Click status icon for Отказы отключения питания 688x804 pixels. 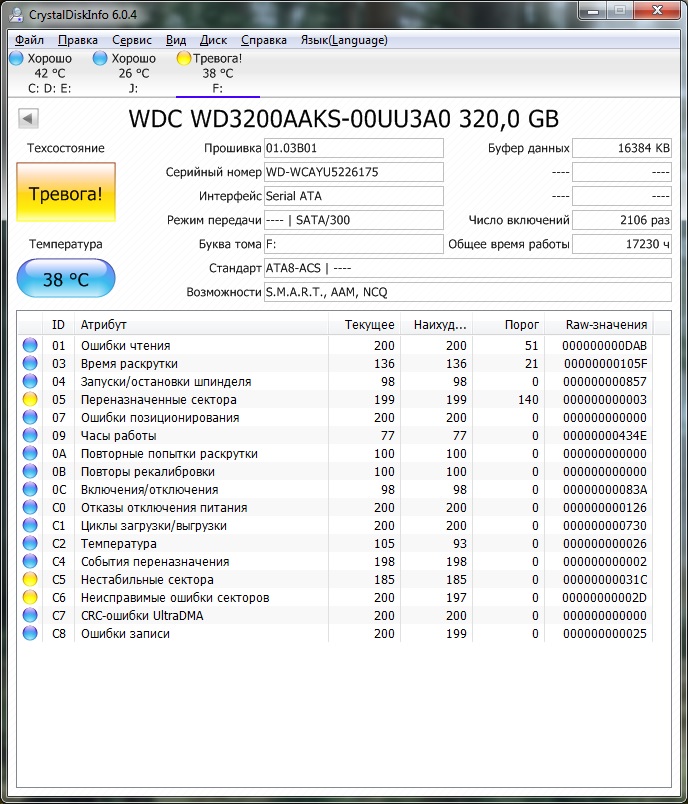click(x=30, y=507)
